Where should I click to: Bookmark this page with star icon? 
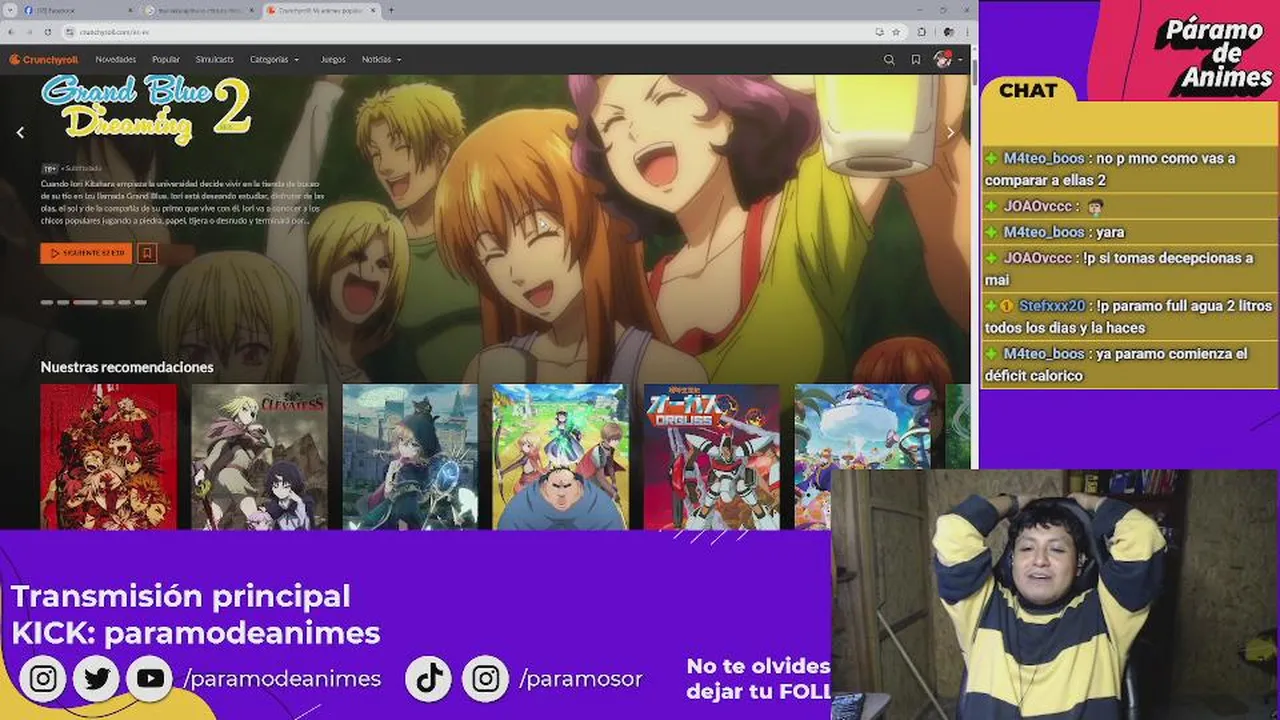pos(896,32)
